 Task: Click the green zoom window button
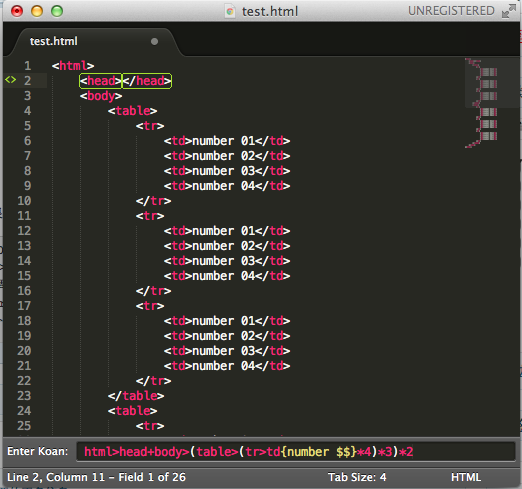point(57,11)
